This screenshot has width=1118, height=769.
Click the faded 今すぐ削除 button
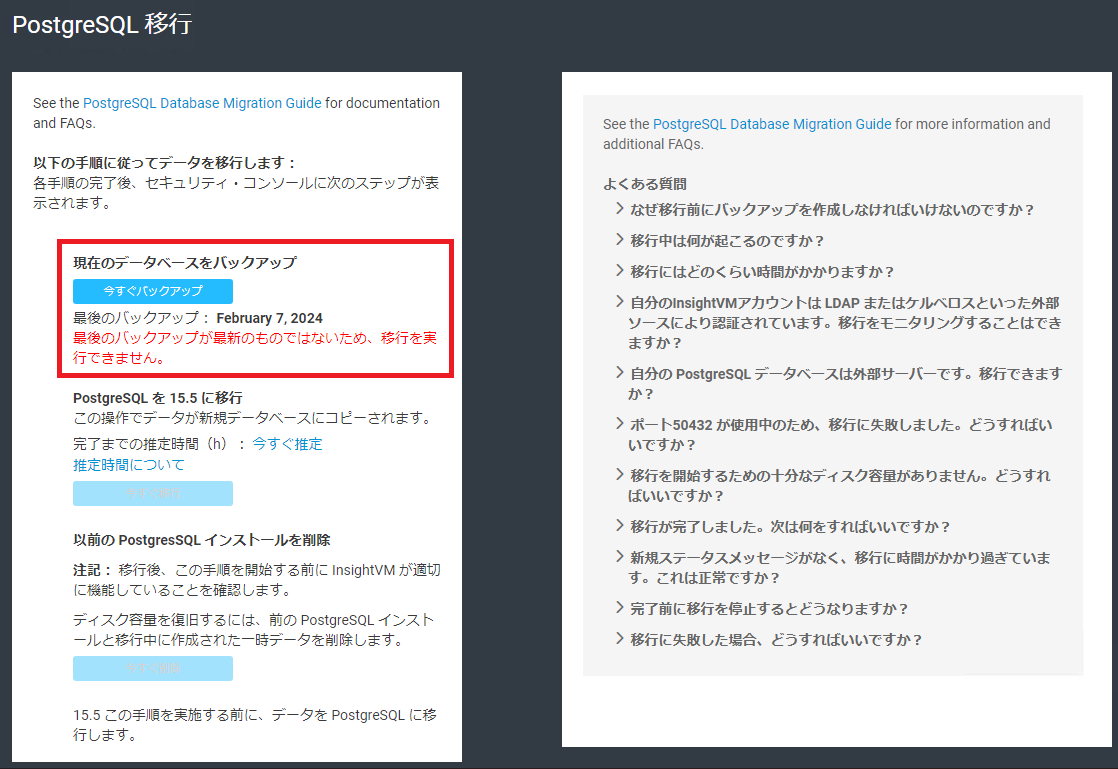point(153,668)
